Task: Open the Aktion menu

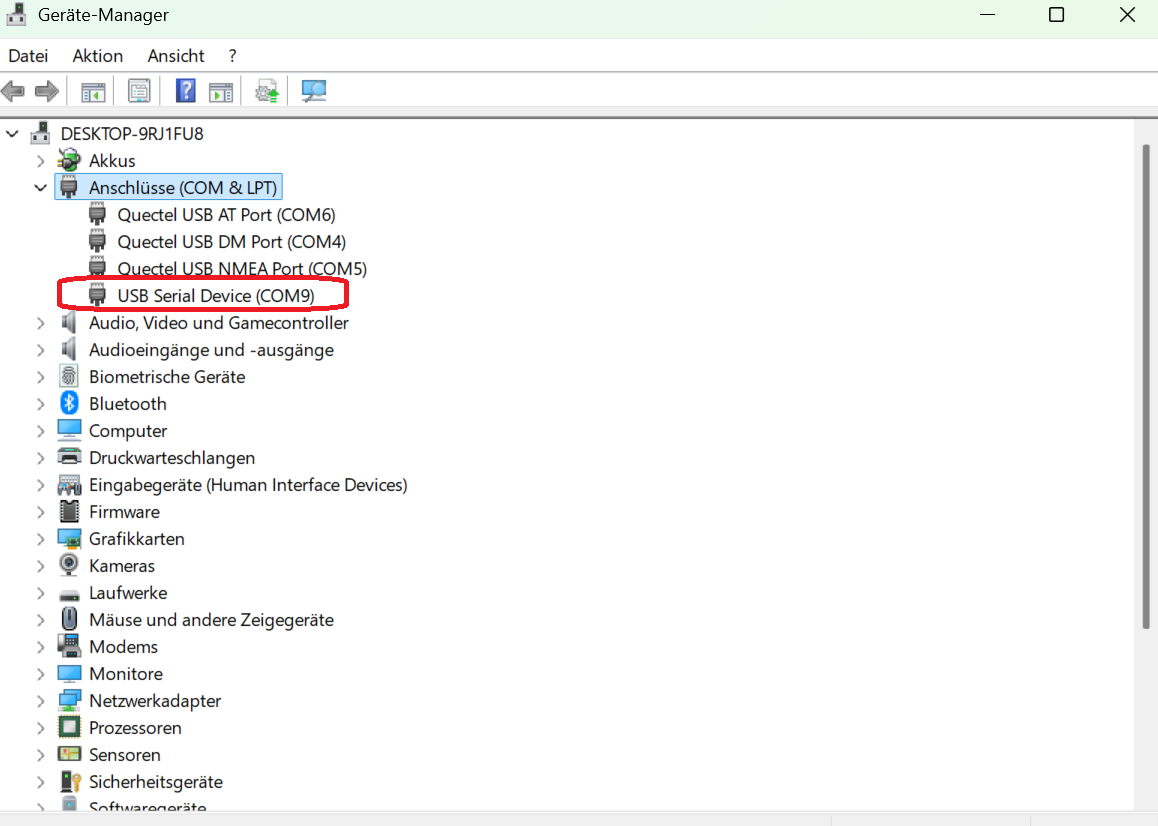Action: click(x=98, y=56)
